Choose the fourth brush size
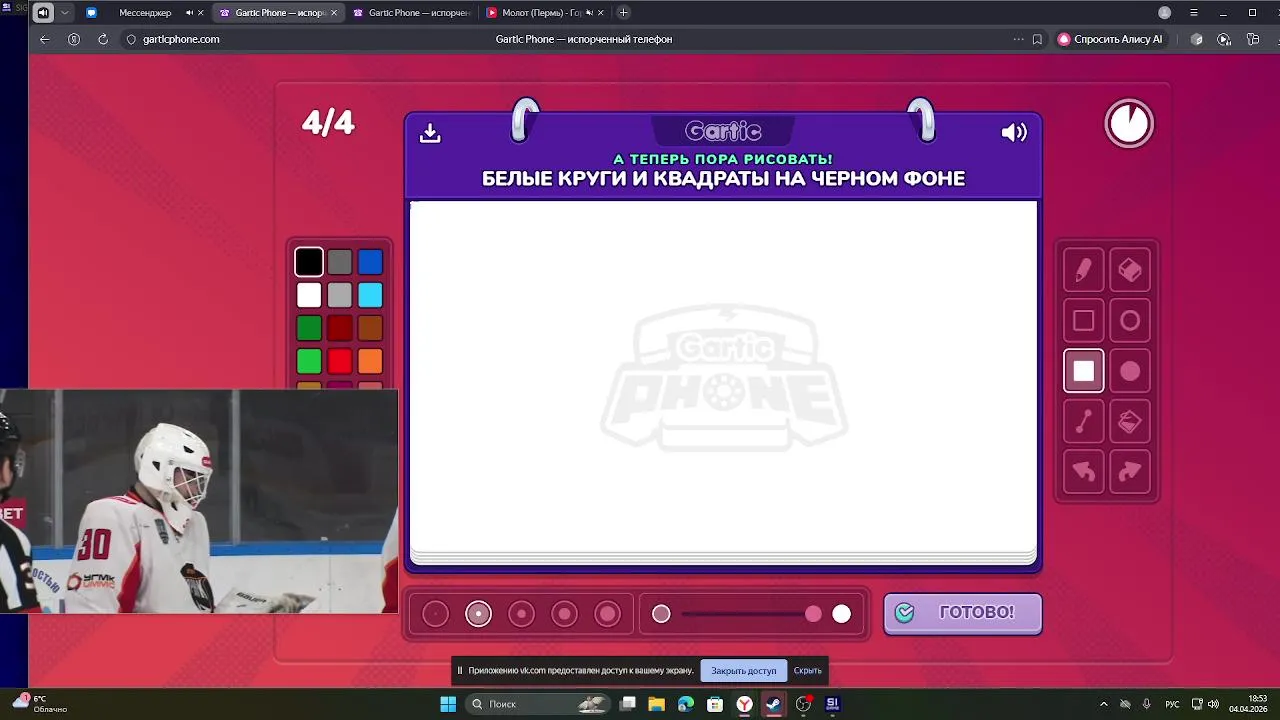The width and height of the screenshot is (1280, 720). tap(564, 614)
